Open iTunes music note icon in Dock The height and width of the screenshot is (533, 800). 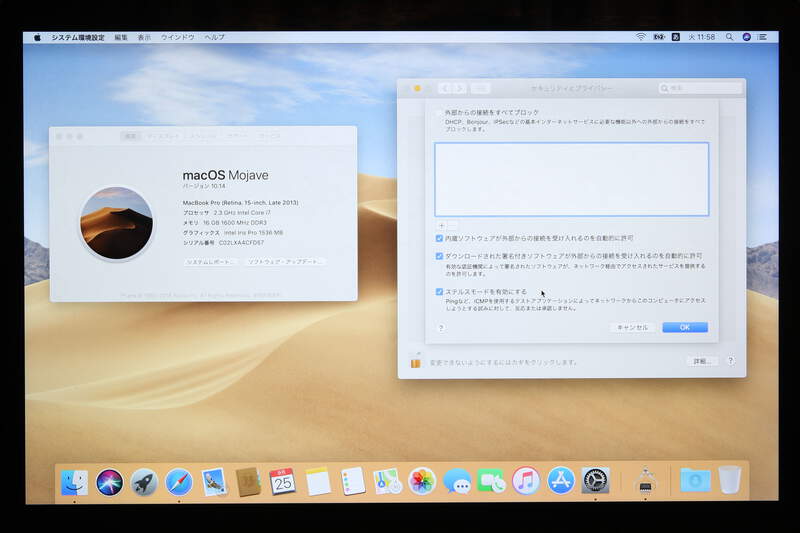526,480
